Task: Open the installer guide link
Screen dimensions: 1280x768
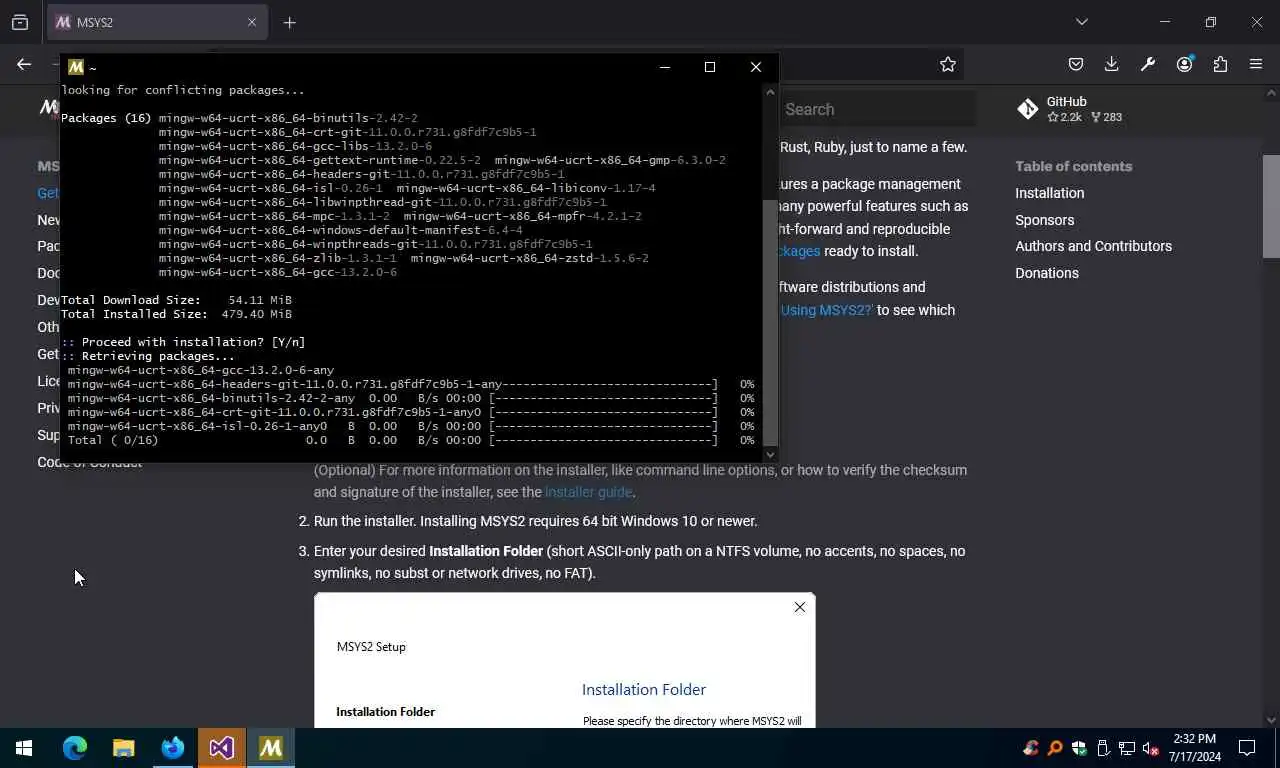Action: tap(588, 492)
